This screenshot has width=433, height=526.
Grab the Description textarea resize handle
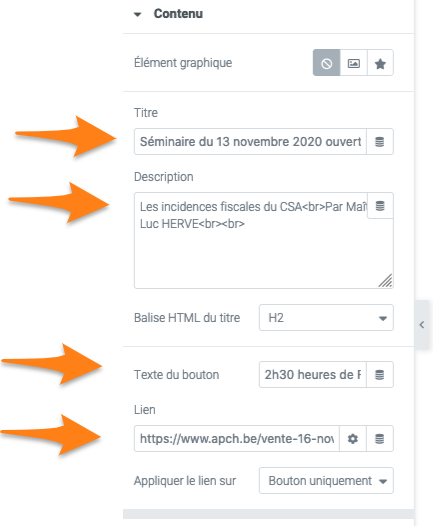pos(385,281)
